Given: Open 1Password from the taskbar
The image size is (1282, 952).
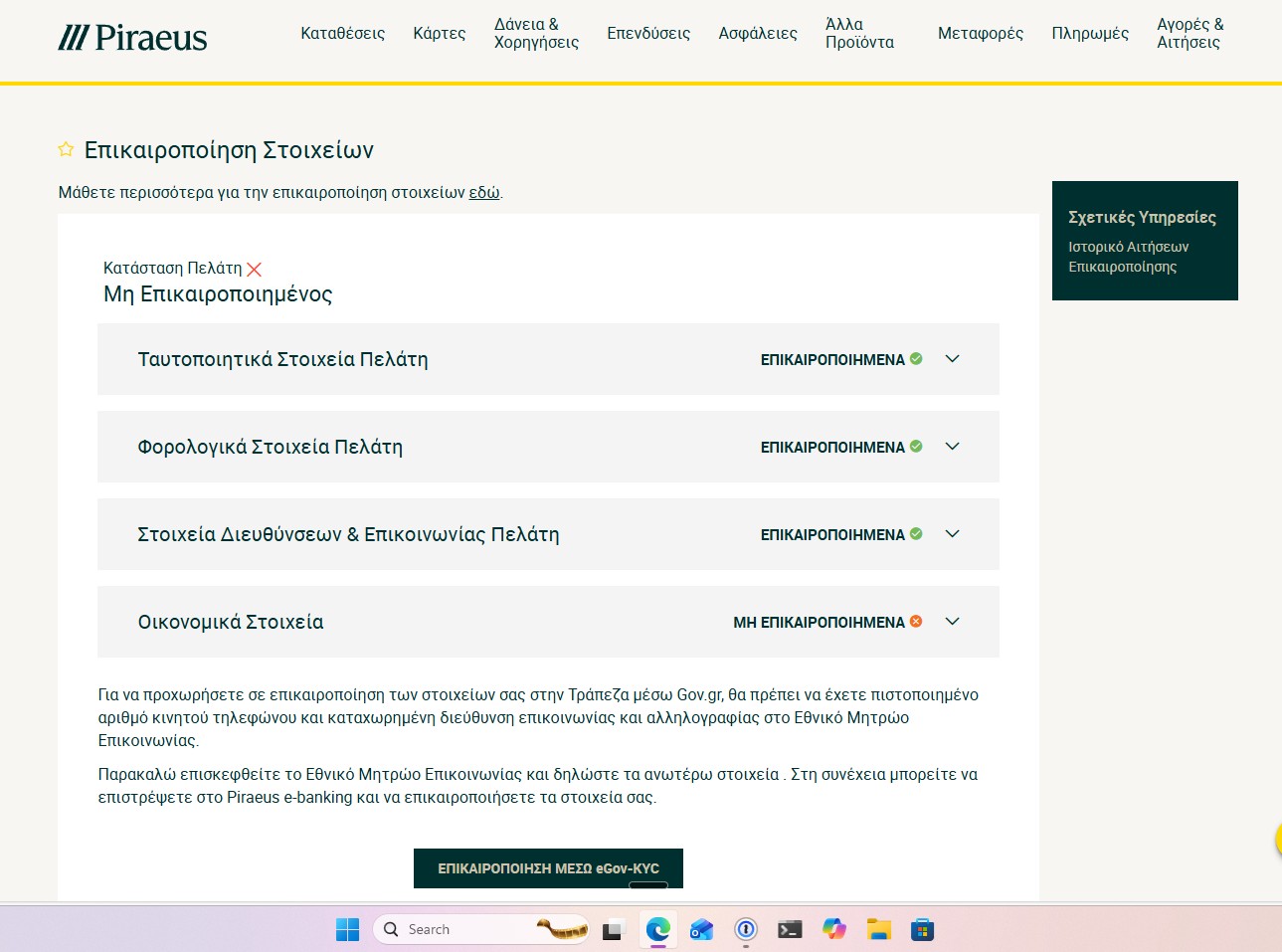Looking at the screenshot, I should point(746,929).
